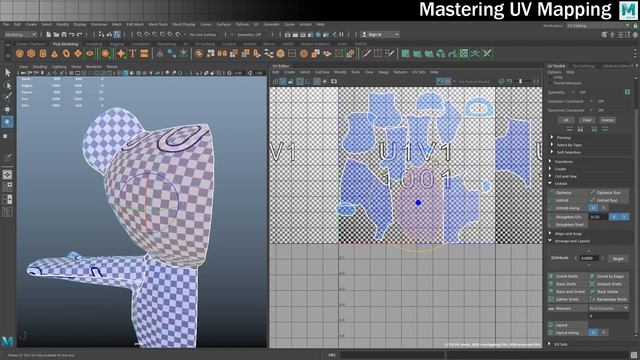Click the Open Scene folder icon
Screen dimensions: 640x360
pos(56,35)
